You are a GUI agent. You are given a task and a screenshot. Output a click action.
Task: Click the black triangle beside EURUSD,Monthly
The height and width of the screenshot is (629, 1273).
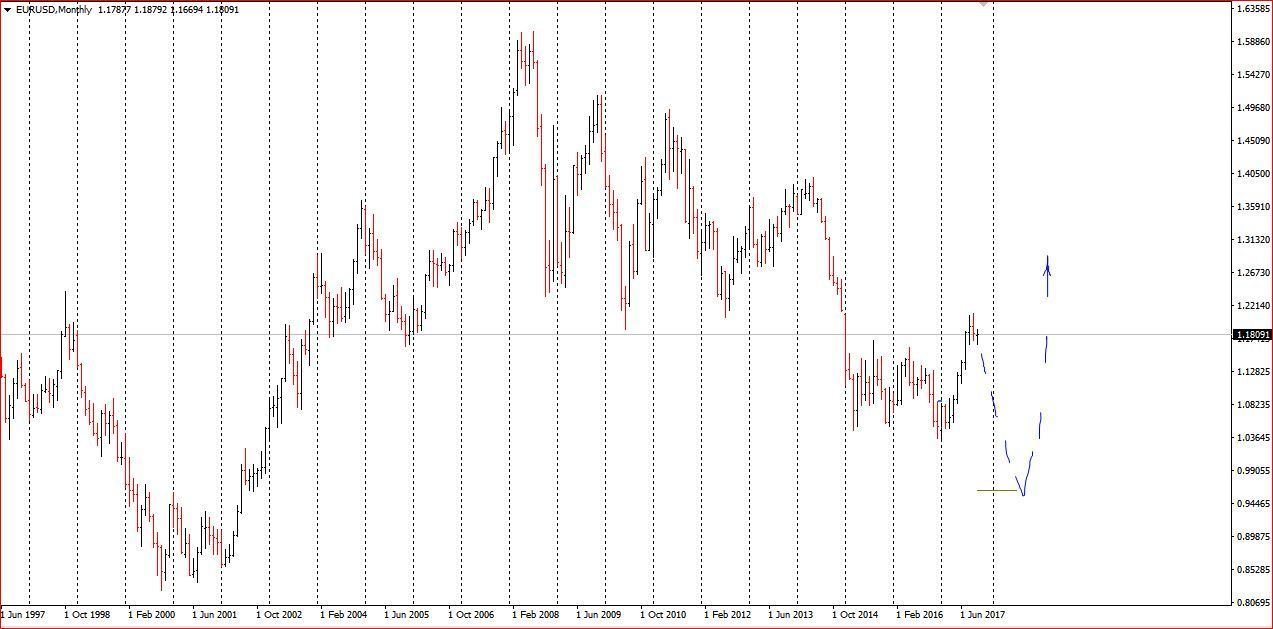7,10
